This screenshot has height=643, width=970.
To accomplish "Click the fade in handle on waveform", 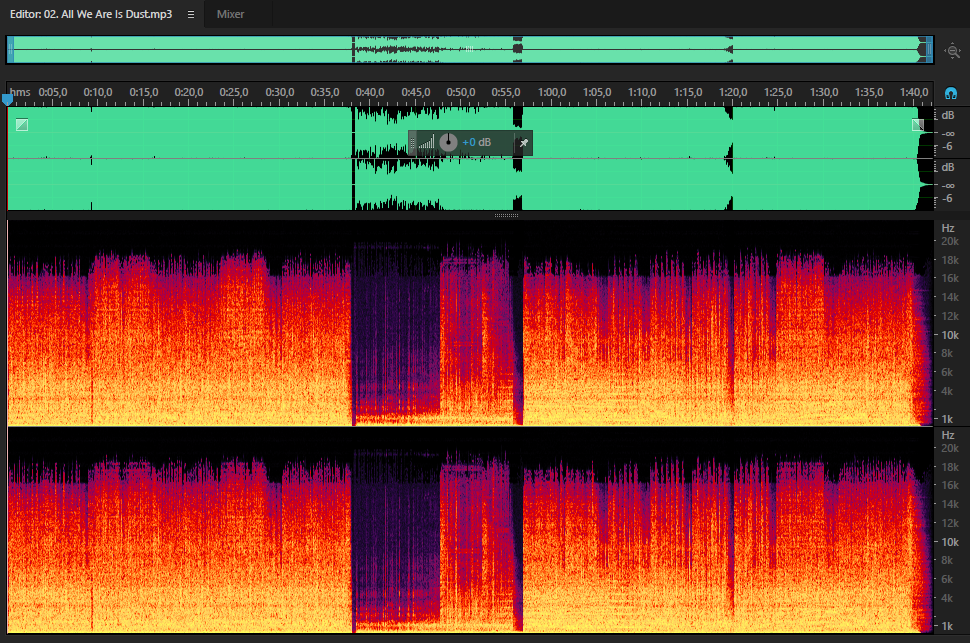I will [x=22, y=125].
